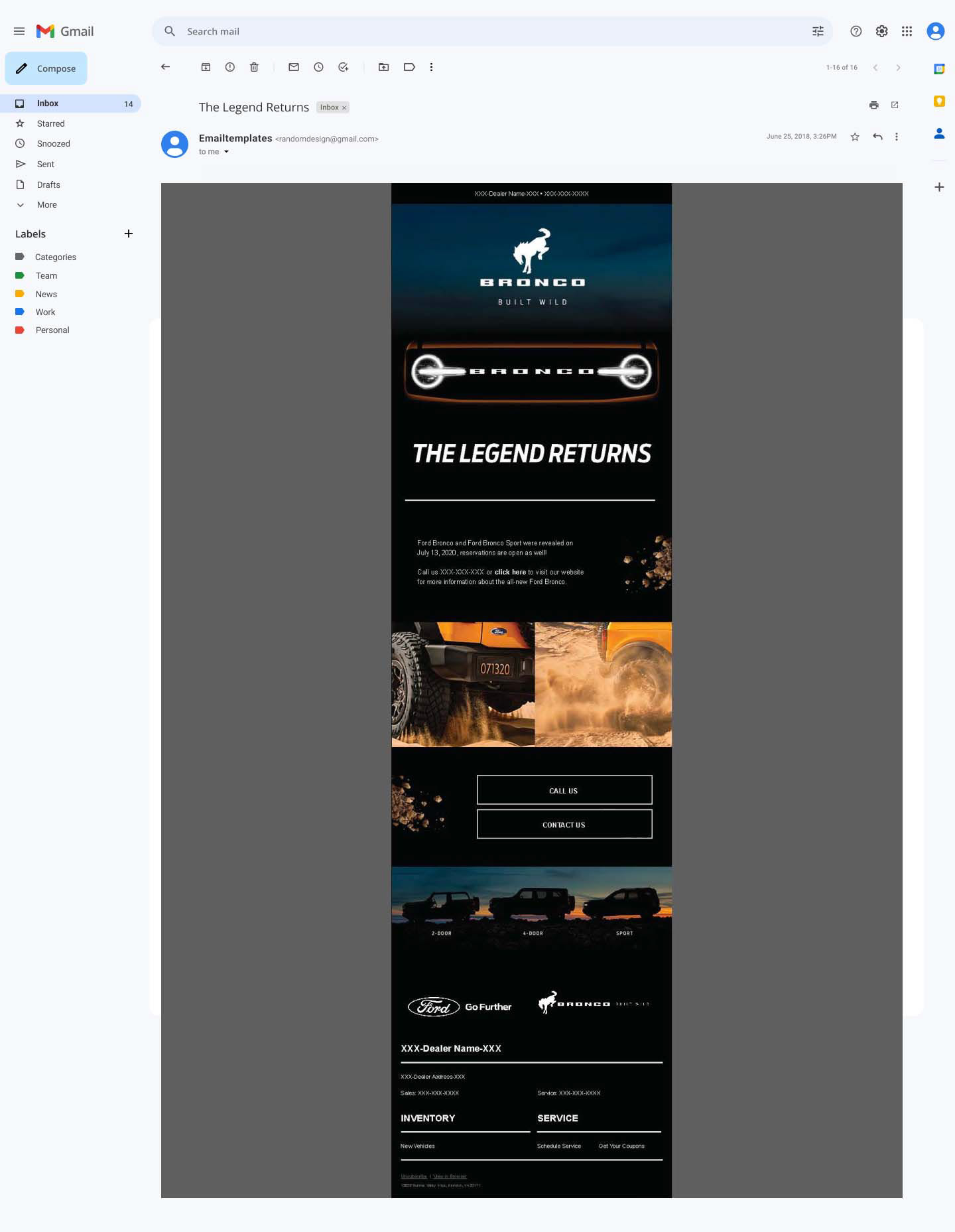
Task: Go to the newer email arrow
Action: [x=875, y=68]
